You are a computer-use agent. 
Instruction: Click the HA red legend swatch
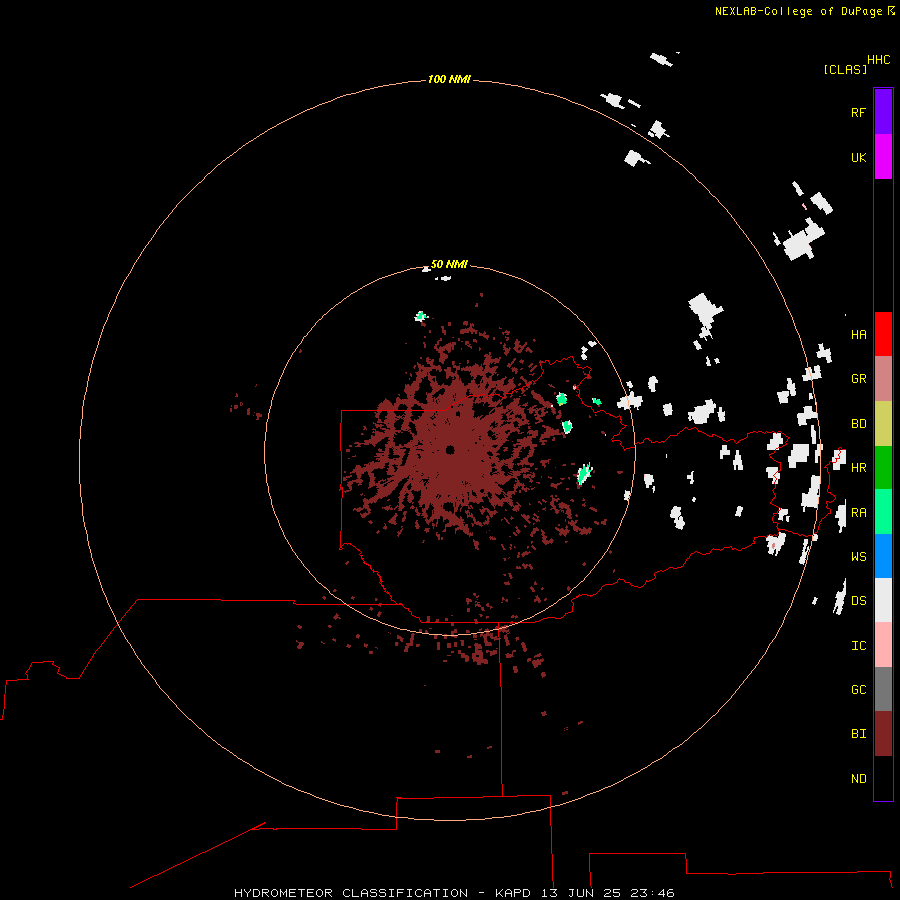click(883, 334)
